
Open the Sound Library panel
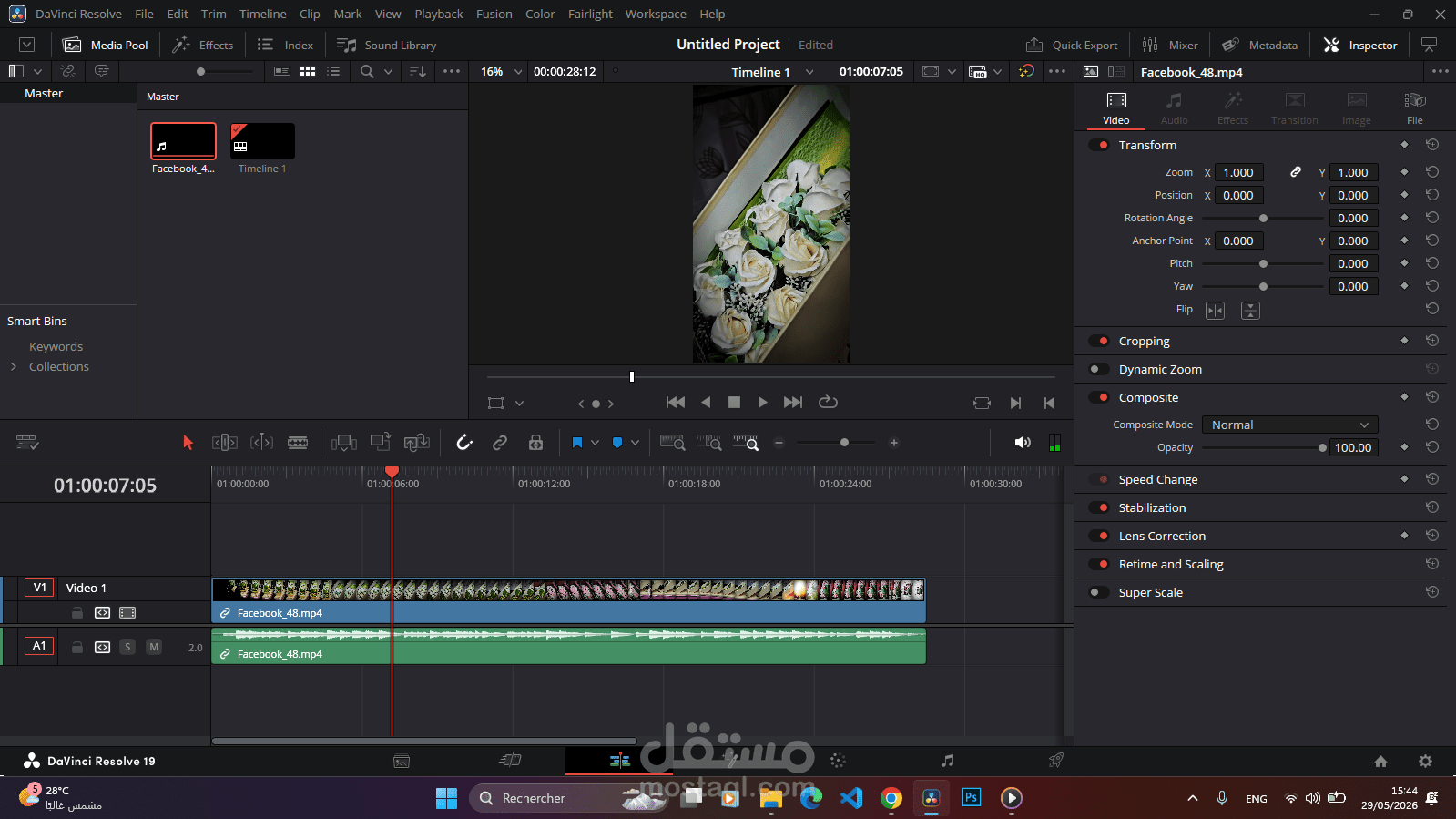pos(387,45)
